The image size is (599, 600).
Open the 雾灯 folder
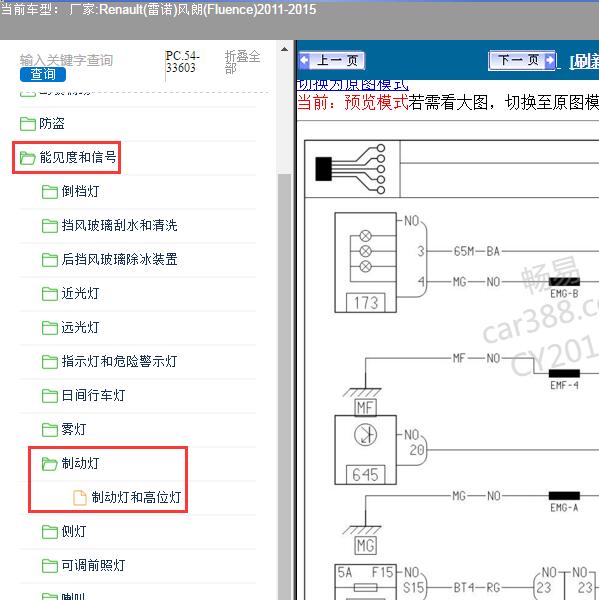(74, 429)
